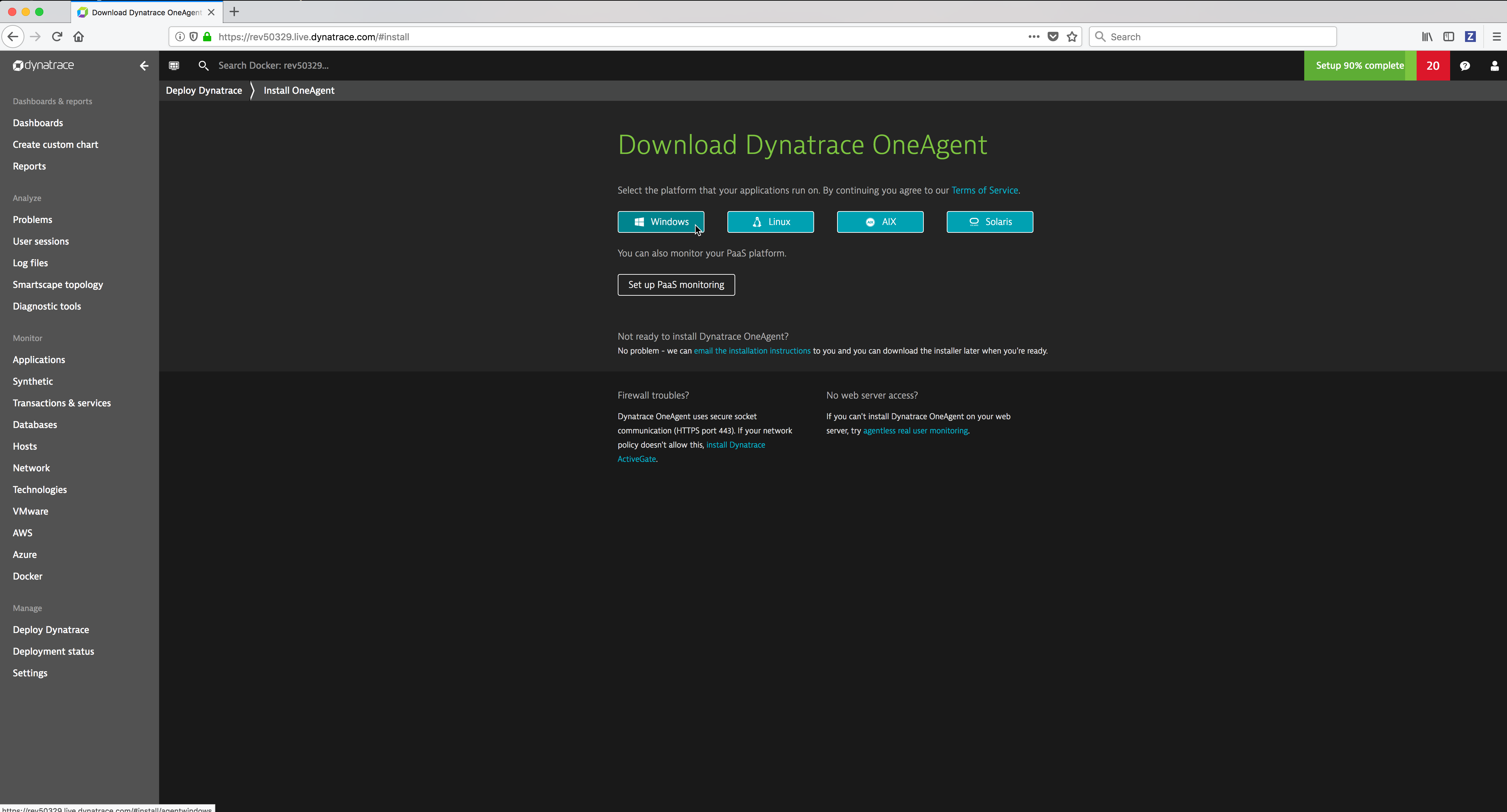Toggle the browser sidebar view

click(x=1448, y=36)
